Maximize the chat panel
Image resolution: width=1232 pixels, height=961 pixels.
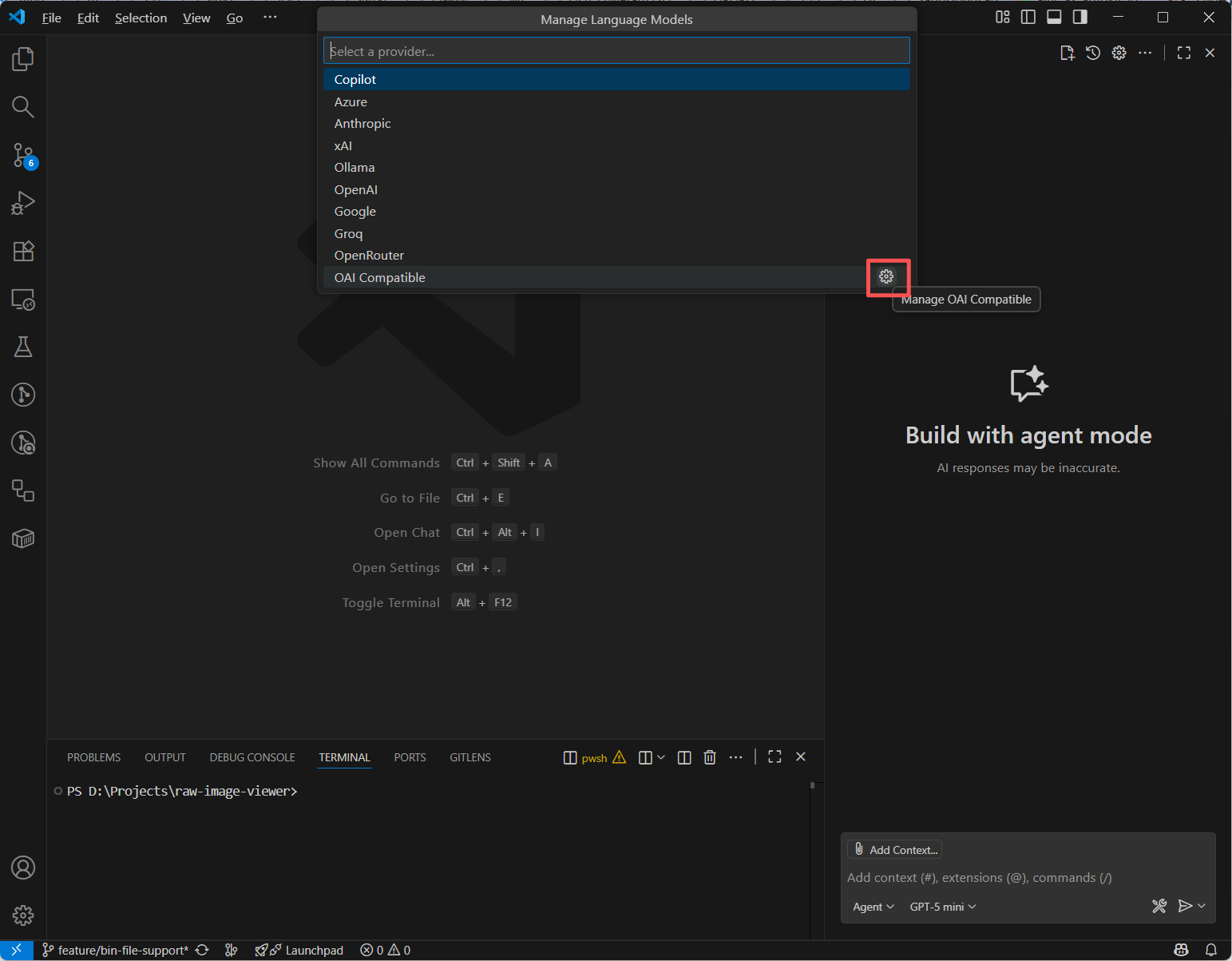point(1184,53)
